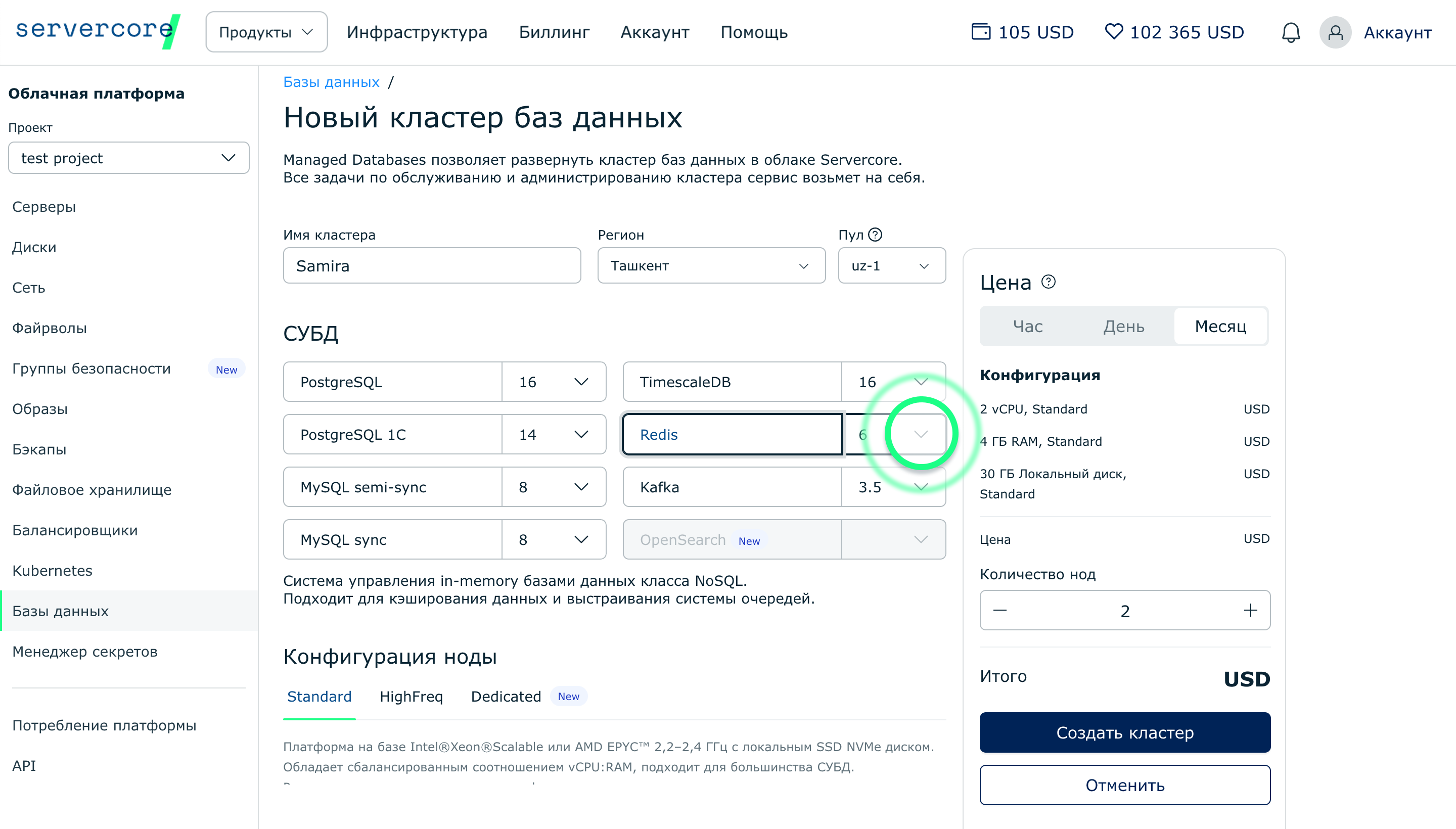Switch to the HighFreq node tab

(411, 697)
